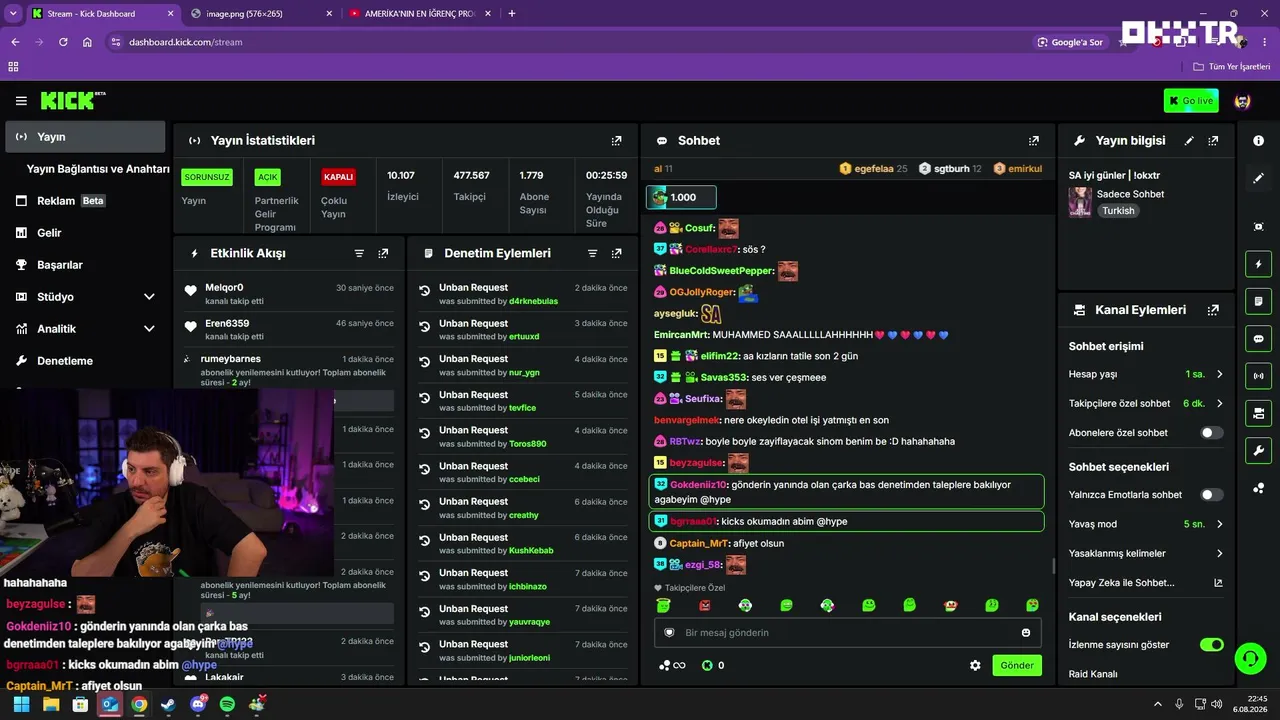The image size is (1280, 720).
Task: Toggle Yalnızca Emotlarla sohbet switch
Action: point(1212,495)
